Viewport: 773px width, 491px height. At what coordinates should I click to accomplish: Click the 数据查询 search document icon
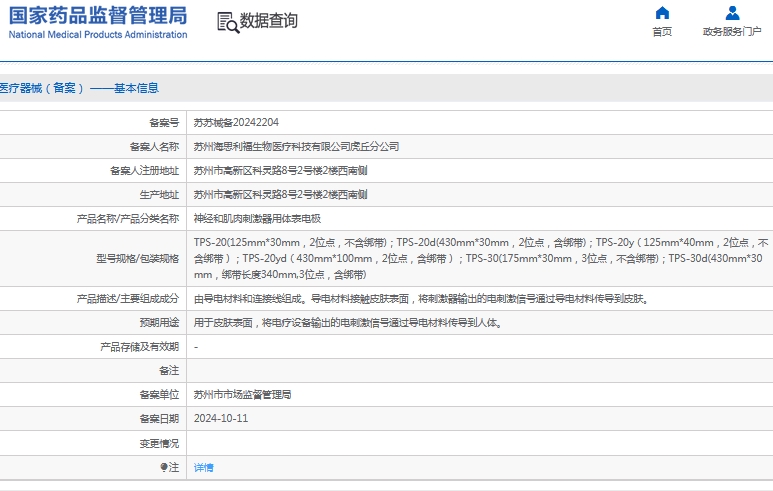[x=228, y=23]
